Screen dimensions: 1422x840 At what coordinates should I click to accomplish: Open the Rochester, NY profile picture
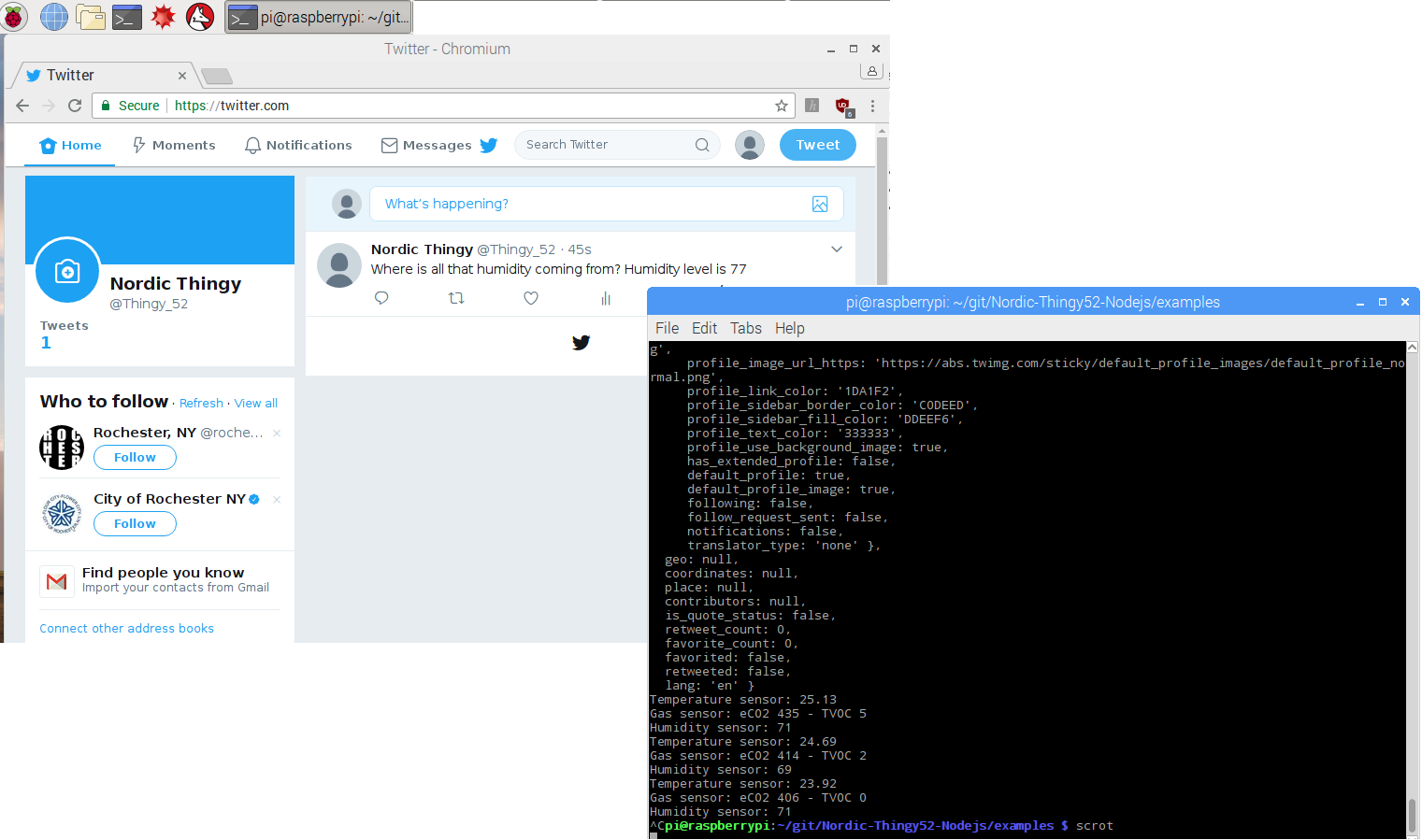point(62,448)
